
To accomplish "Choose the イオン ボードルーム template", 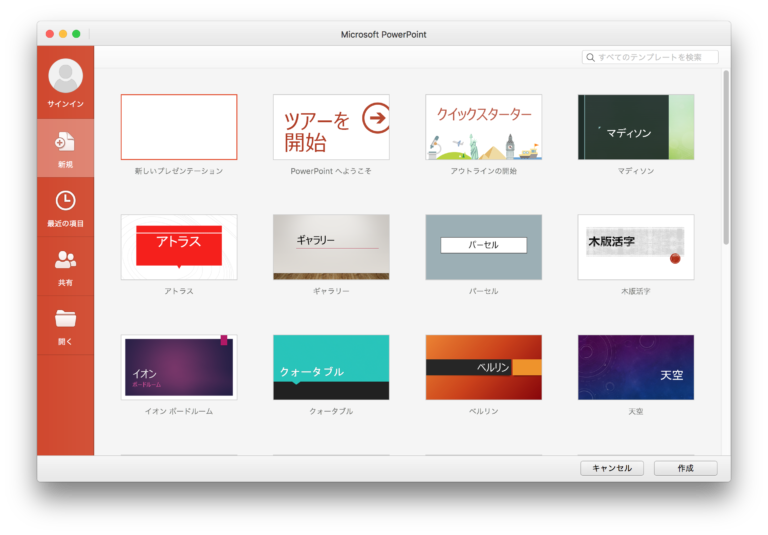I will coord(179,367).
